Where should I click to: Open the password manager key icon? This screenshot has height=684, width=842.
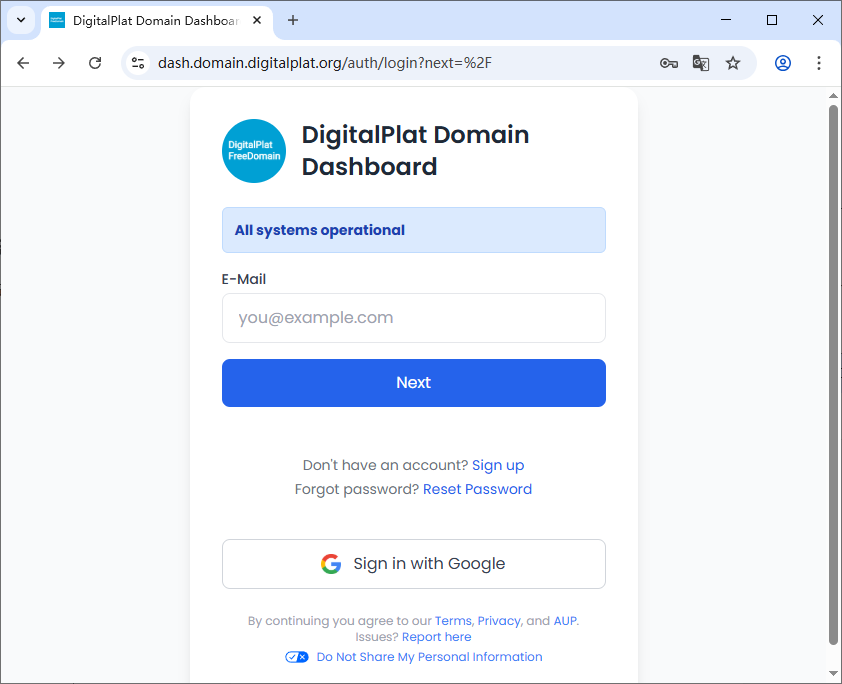(x=669, y=63)
